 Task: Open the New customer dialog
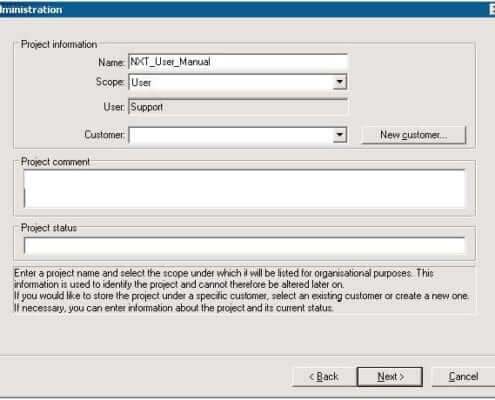click(413, 135)
